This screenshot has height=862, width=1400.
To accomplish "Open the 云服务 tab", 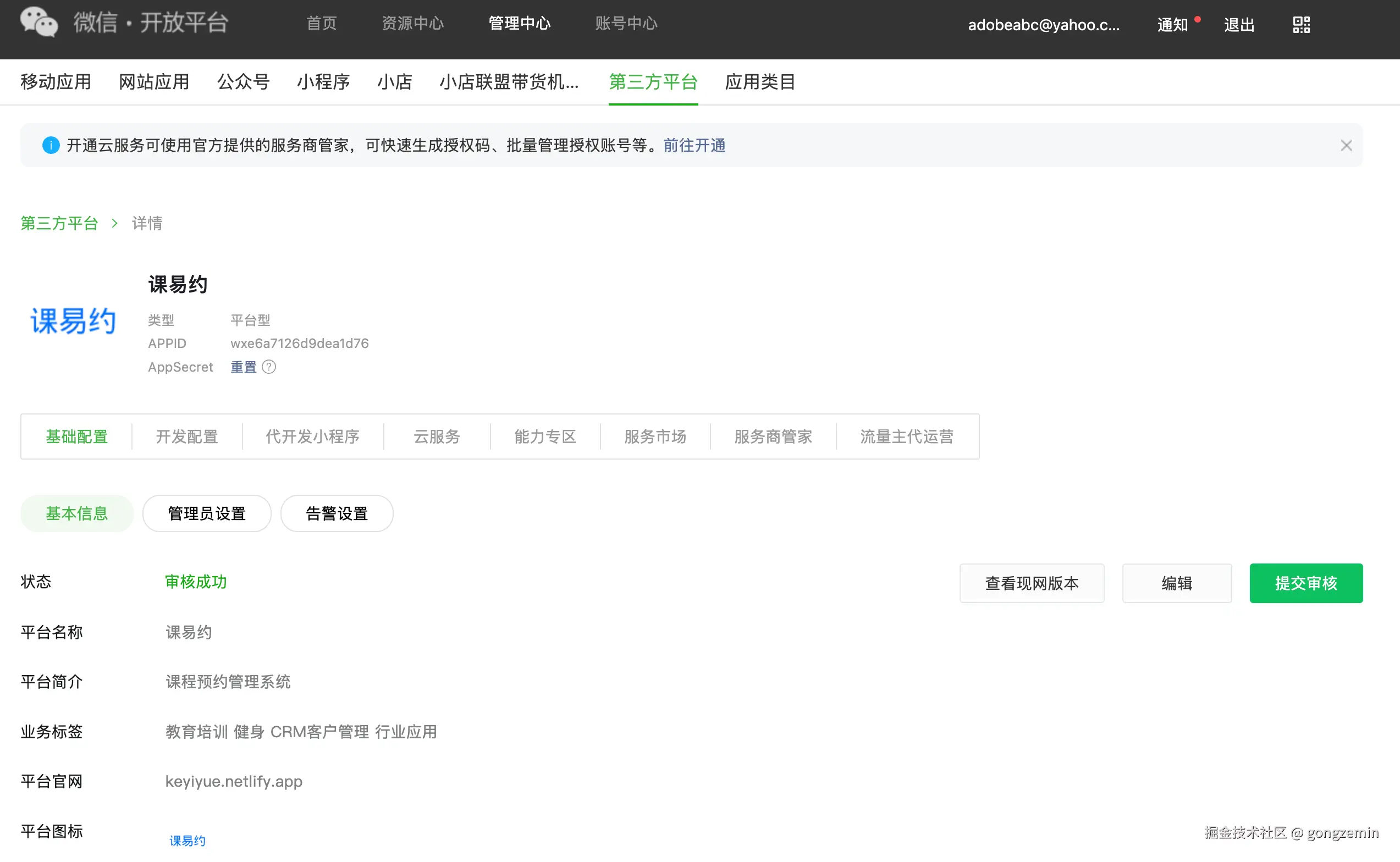I will [x=436, y=436].
